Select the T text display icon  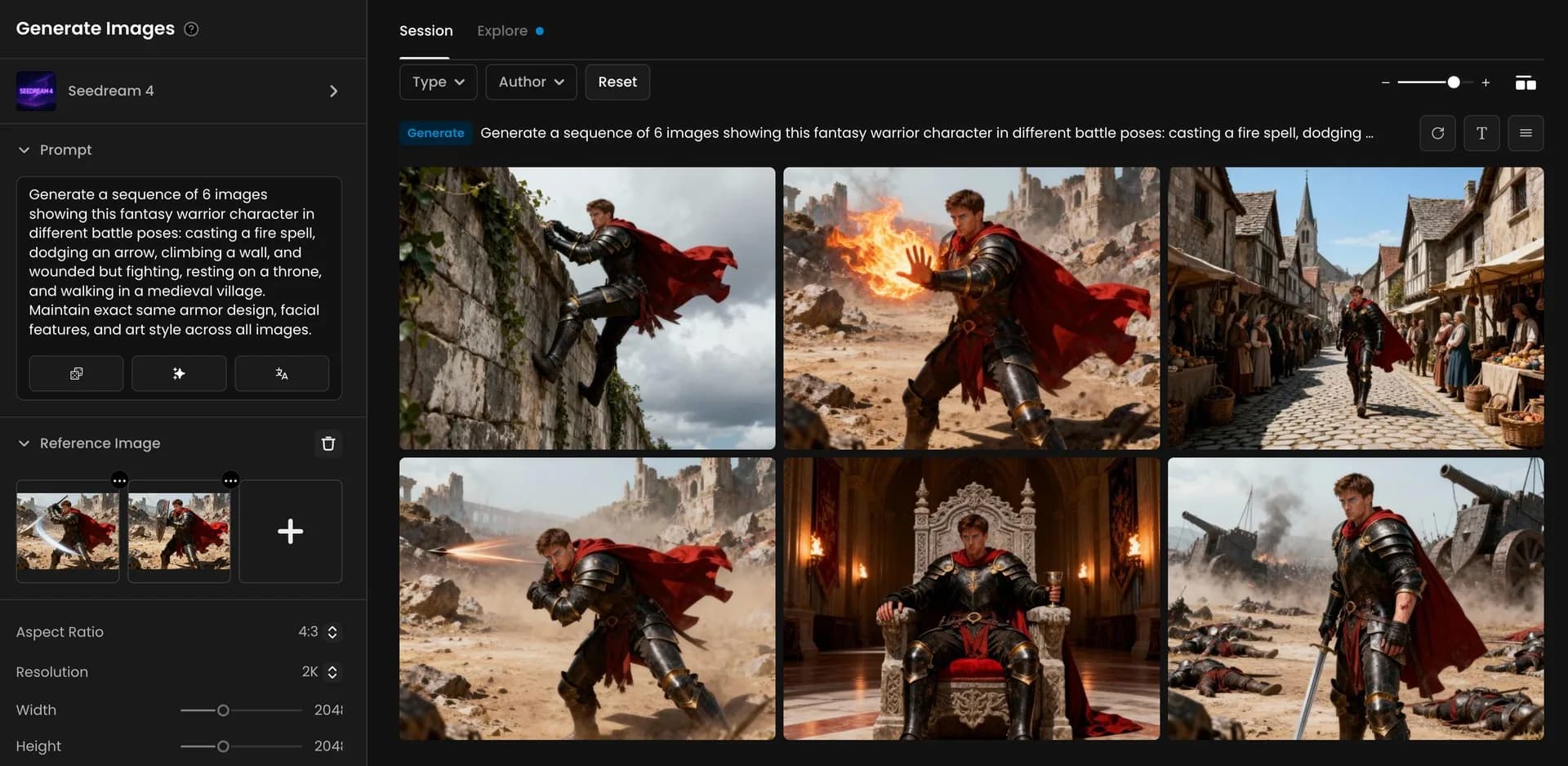point(1481,132)
